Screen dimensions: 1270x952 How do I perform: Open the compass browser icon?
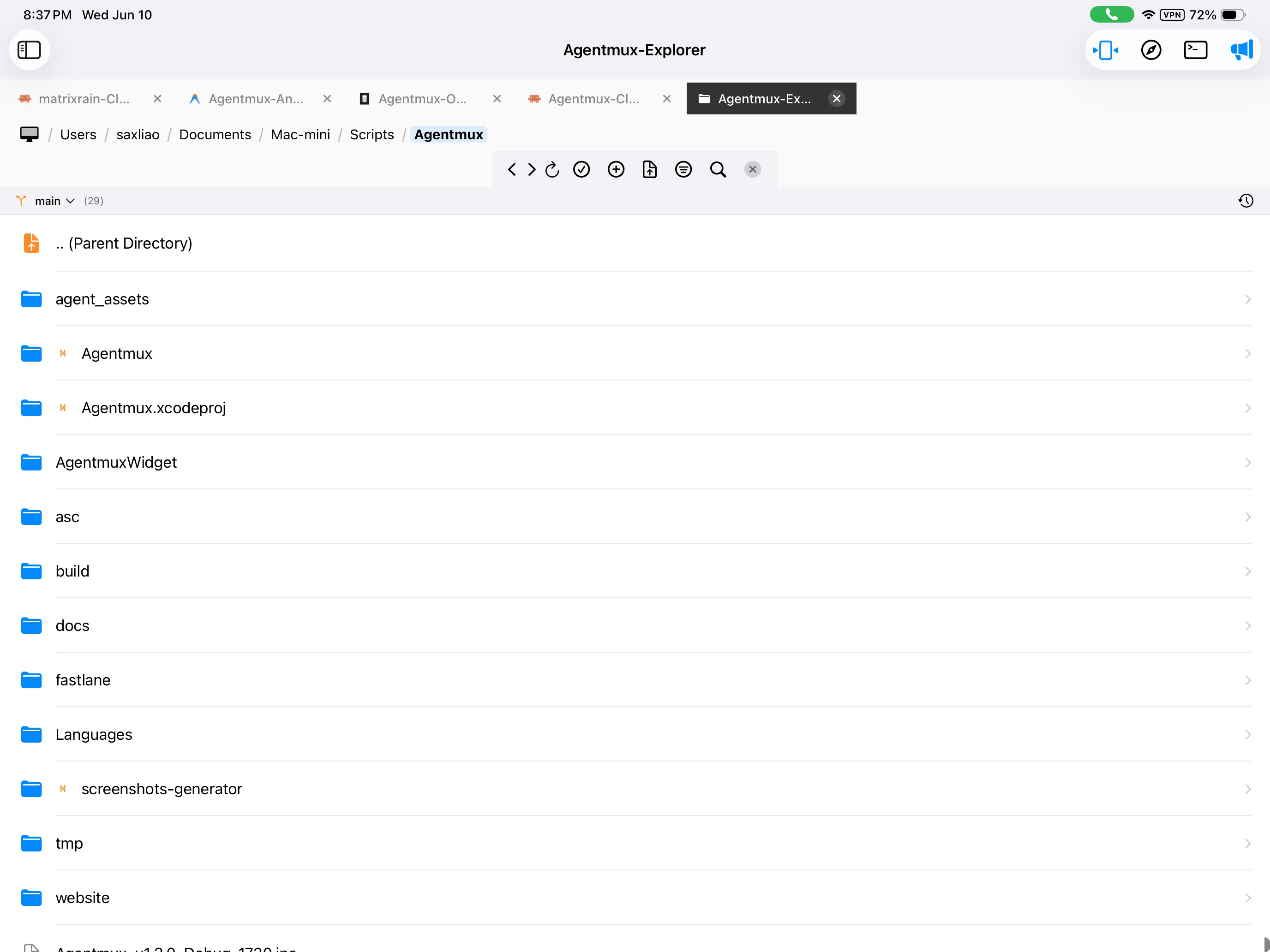[1150, 50]
